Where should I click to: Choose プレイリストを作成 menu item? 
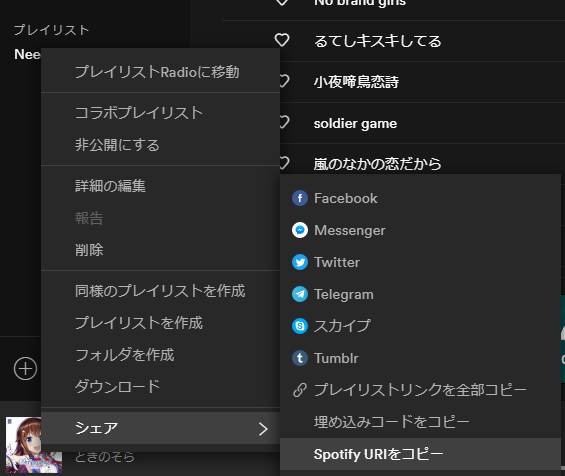tap(160, 323)
